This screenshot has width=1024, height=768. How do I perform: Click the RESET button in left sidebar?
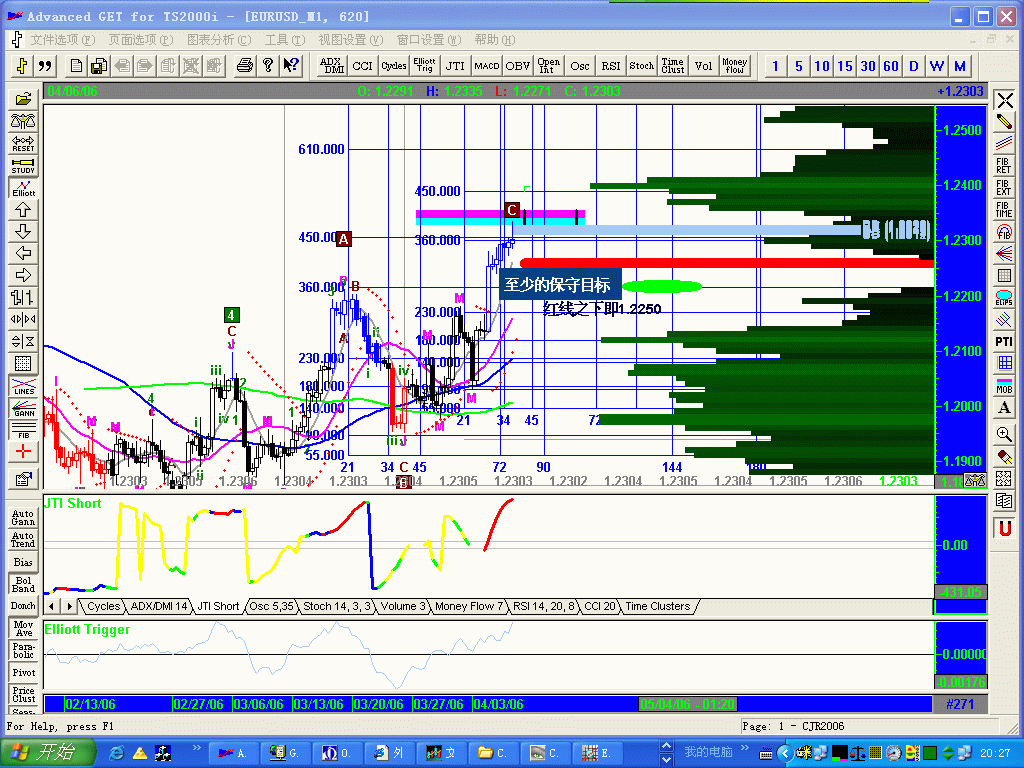(x=23, y=143)
